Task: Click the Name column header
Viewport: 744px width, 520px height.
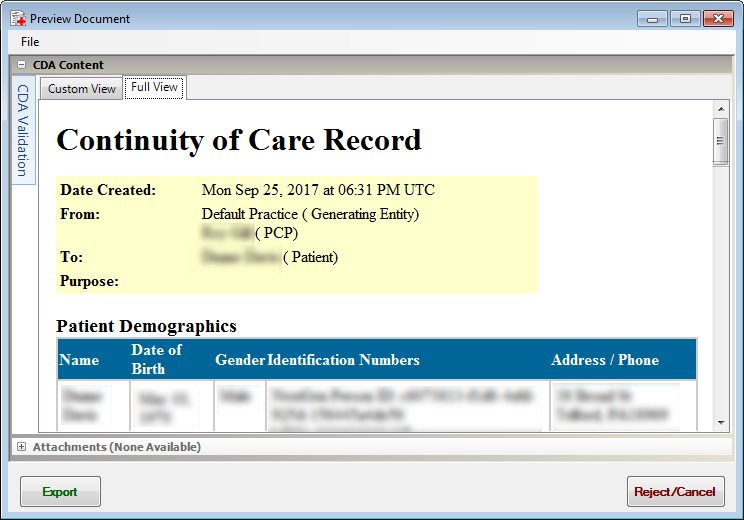Action: pyautogui.click(x=79, y=360)
